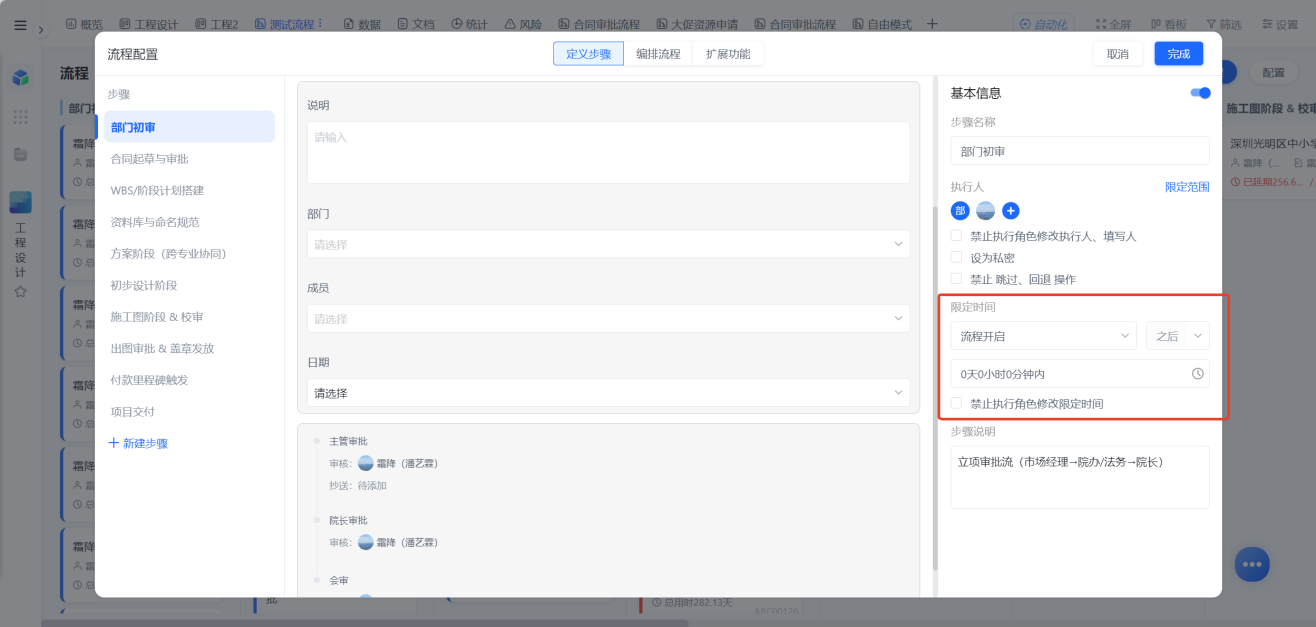Select the 部门初审 step
Image resolution: width=1316 pixels, height=627 pixels.
(189, 127)
